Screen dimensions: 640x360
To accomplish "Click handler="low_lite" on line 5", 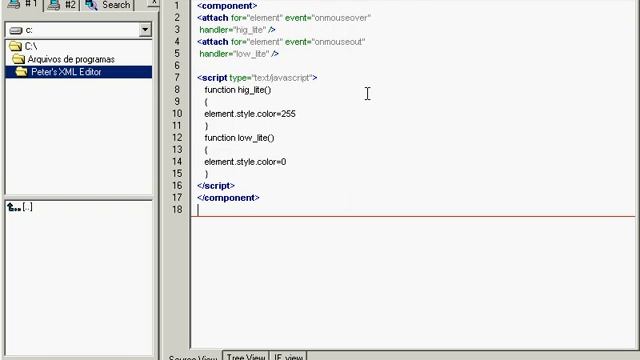I will [234, 54].
